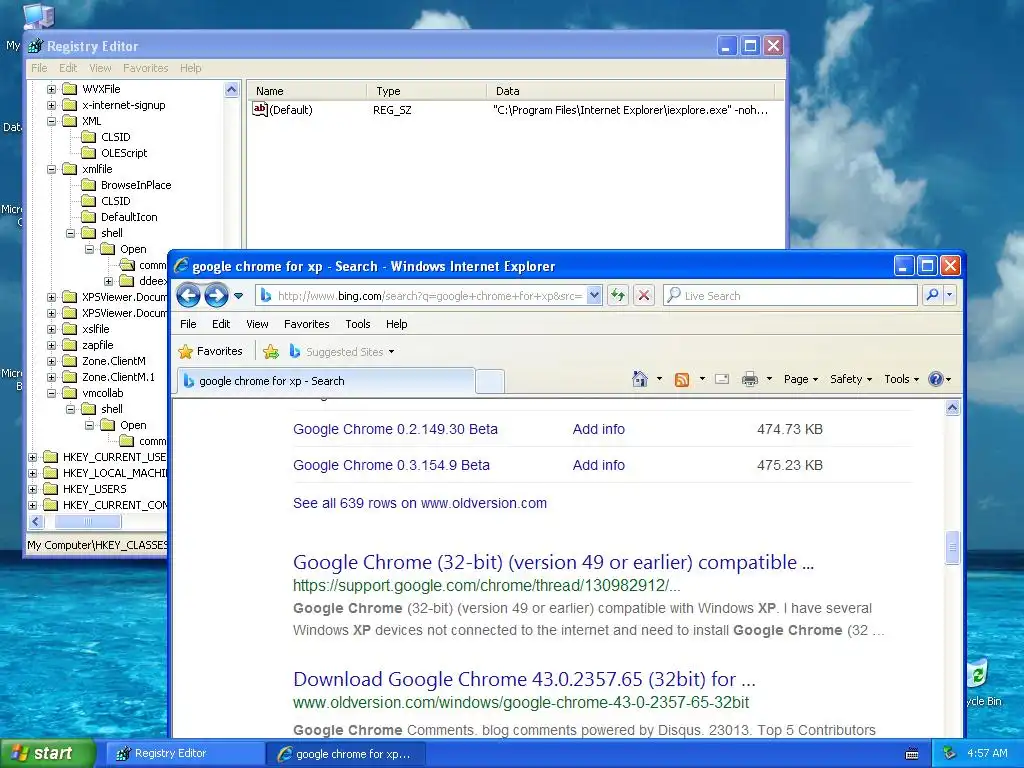This screenshot has height=768, width=1024.
Task: Open the Tools dropdown in command bar
Action: pyautogui.click(x=901, y=379)
